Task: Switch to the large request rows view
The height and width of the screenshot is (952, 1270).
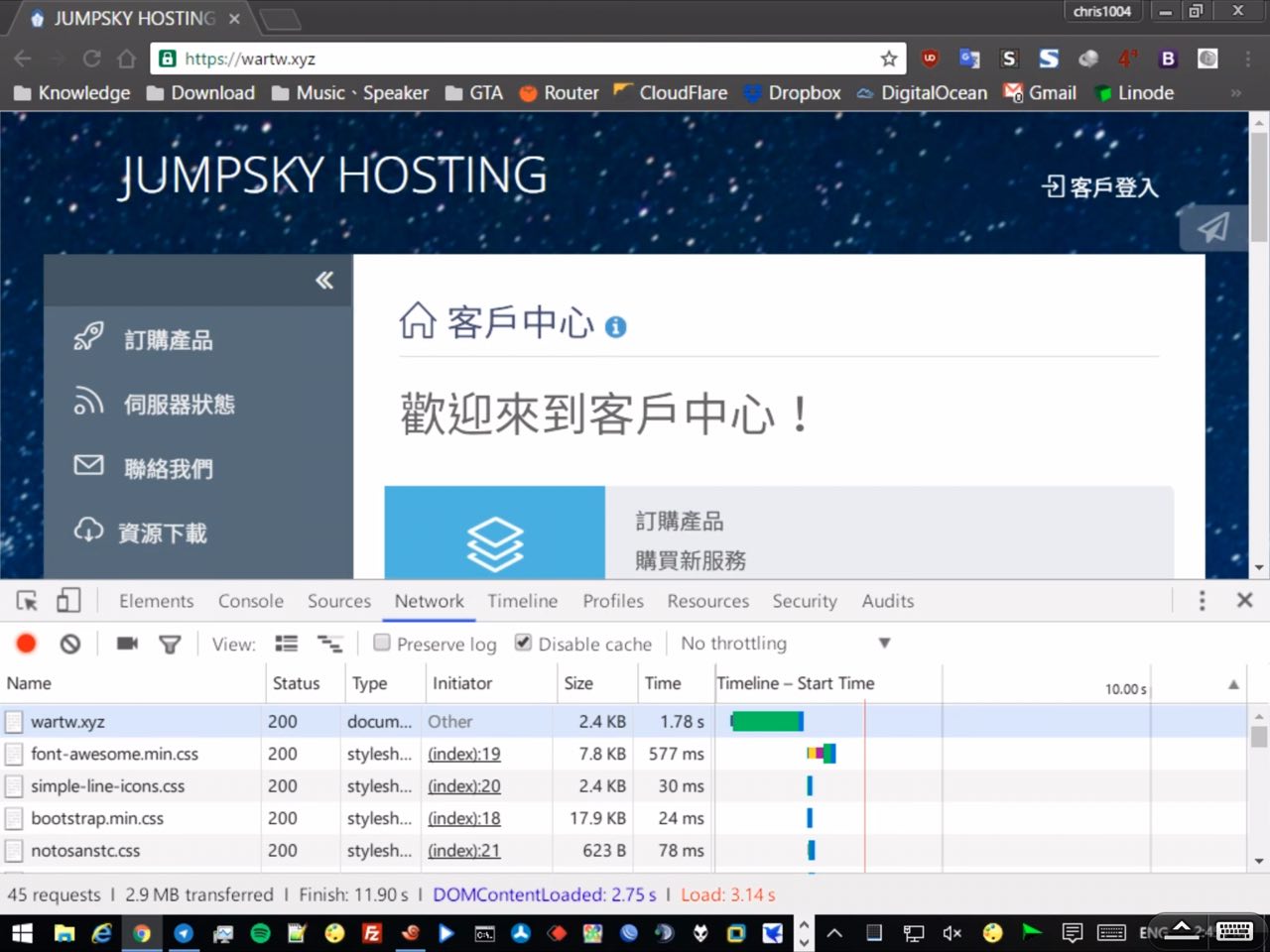Action: 287,644
